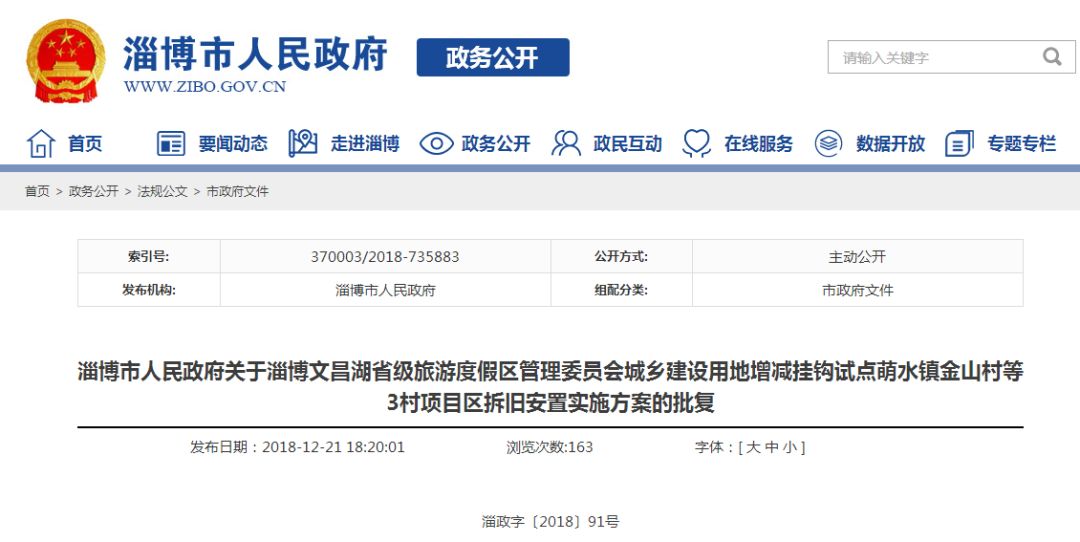Click the 索引号 label cell
The image size is (1080, 542).
pyautogui.click(x=149, y=257)
